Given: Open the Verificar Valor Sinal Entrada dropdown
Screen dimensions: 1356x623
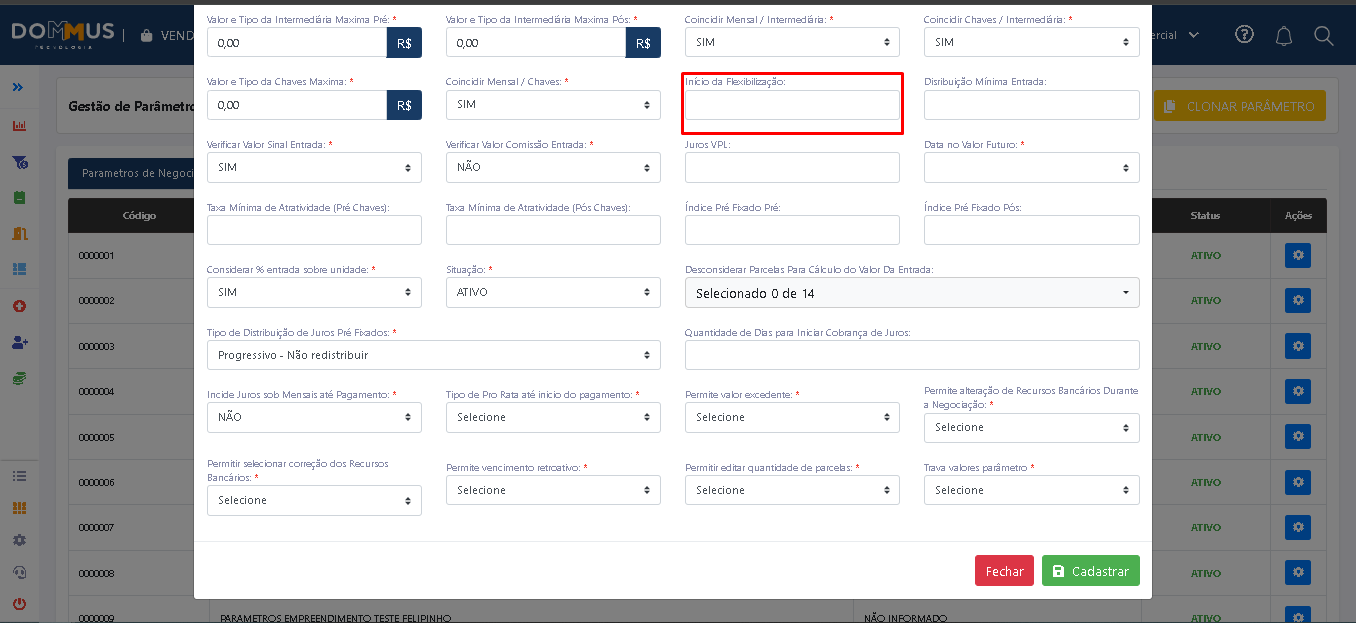Looking at the screenshot, I should pos(314,167).
